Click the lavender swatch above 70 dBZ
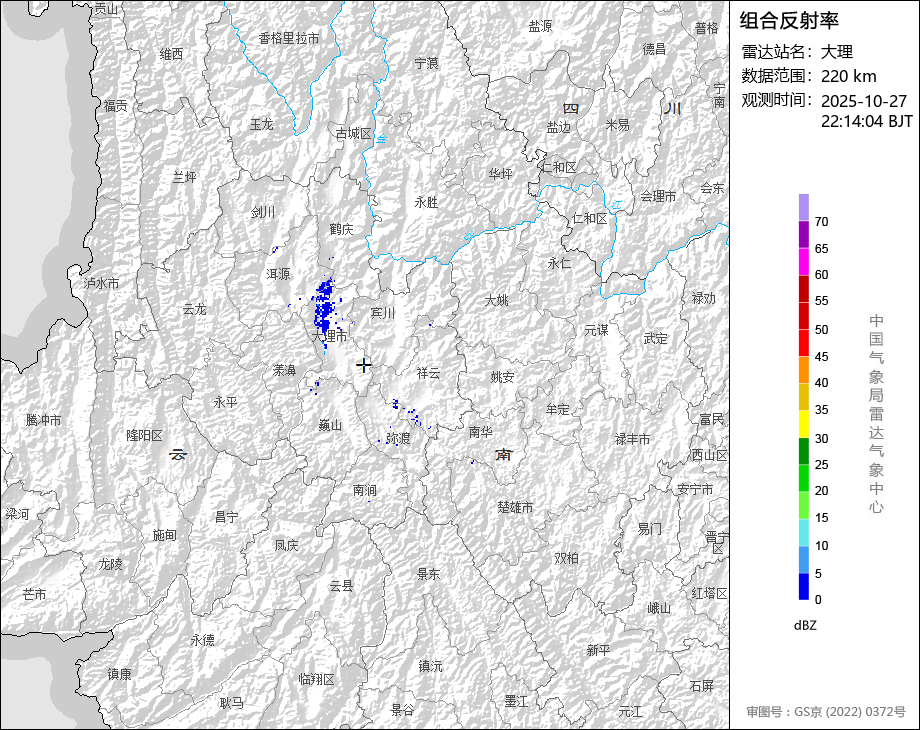This screenshot has height=730, width=920. [803, 208]
